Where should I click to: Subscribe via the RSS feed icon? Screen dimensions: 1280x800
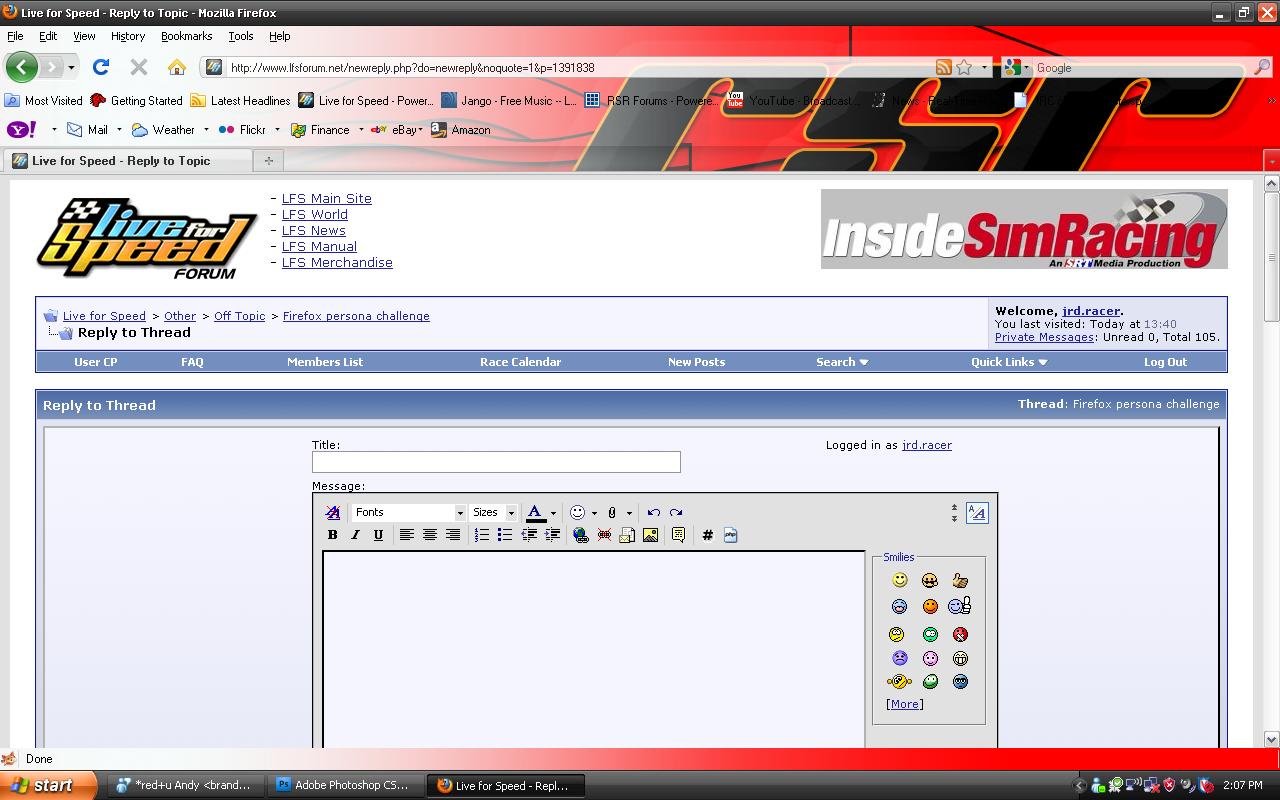tap(943, 67)
